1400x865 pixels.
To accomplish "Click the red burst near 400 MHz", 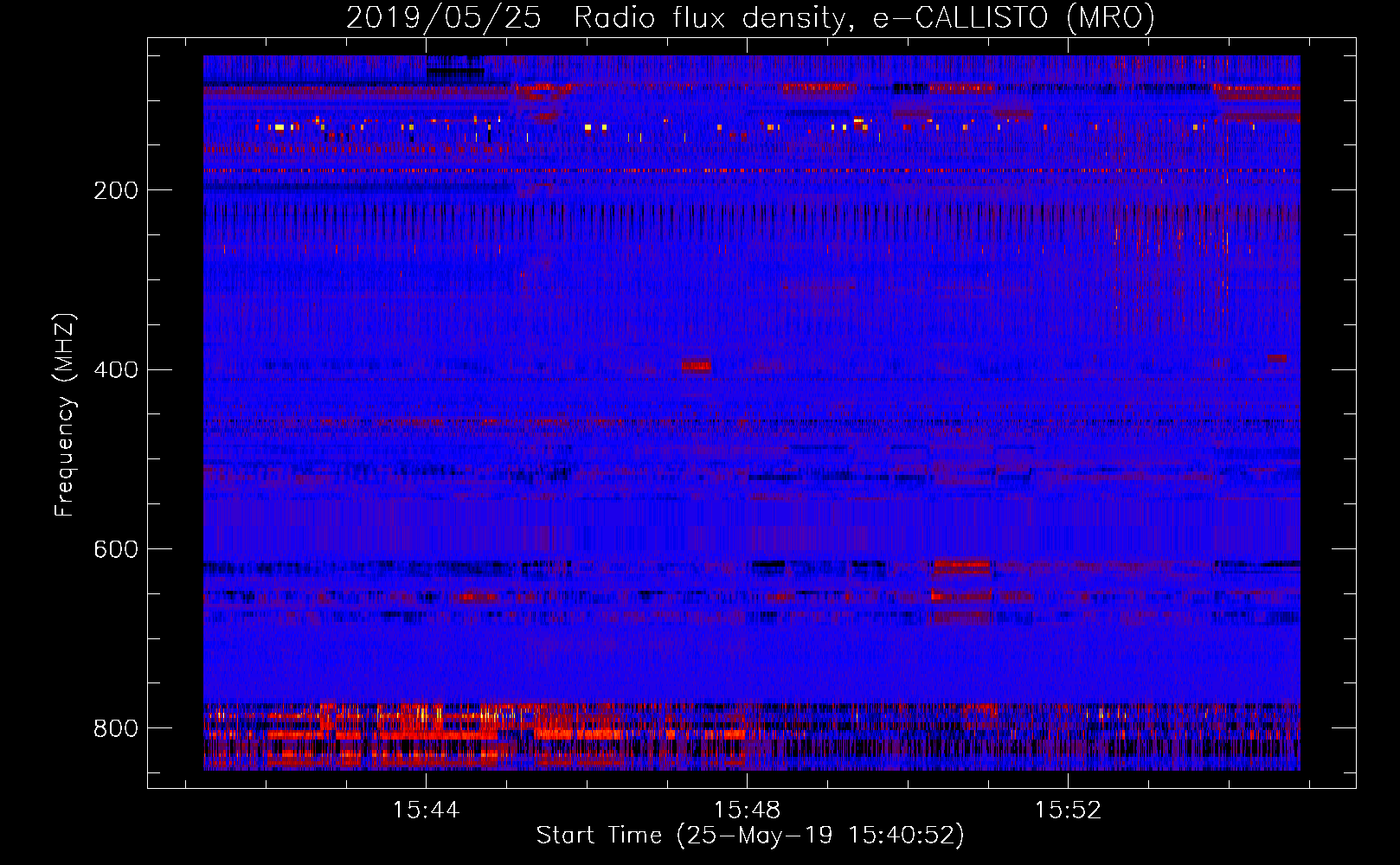I will coord(696,364).
